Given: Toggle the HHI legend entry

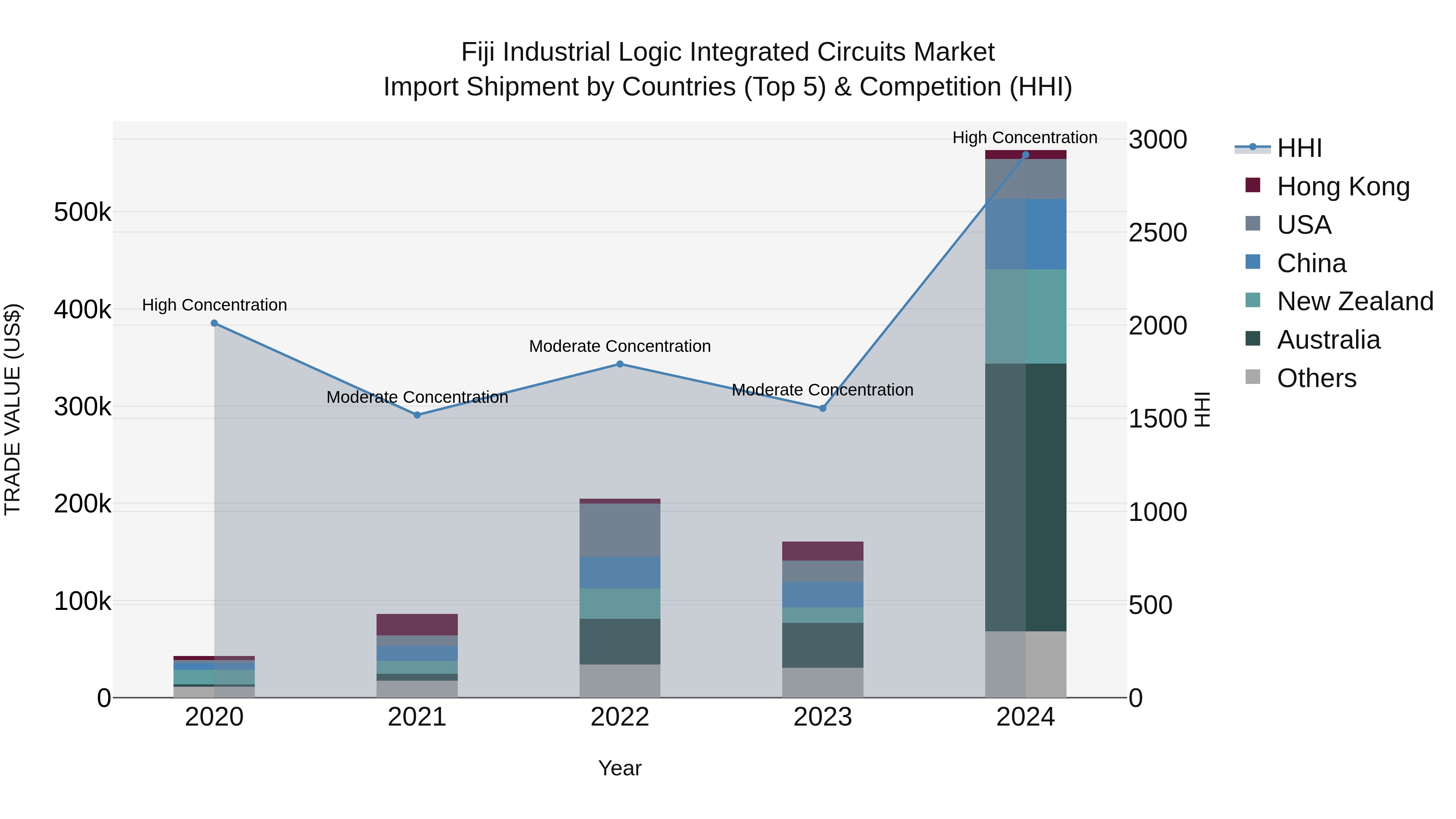Looking at the screenshot, I should point(1278,148).
